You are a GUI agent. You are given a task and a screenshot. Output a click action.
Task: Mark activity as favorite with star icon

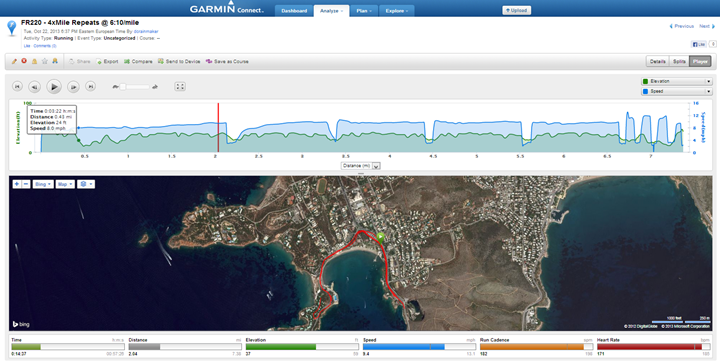[45, 61]
